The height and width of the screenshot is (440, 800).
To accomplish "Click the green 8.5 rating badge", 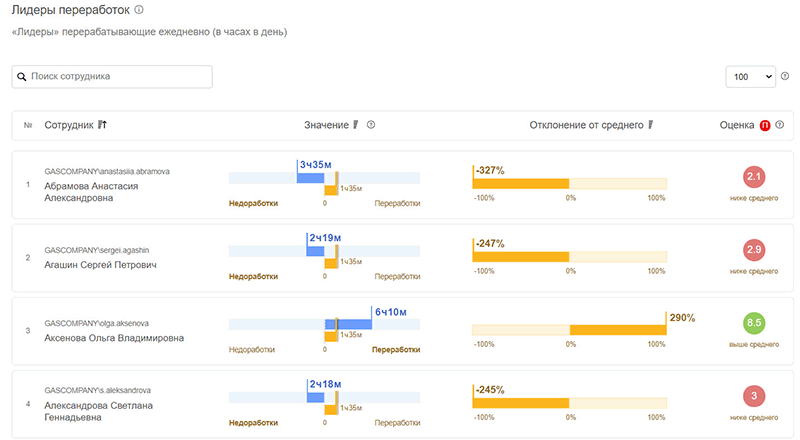I will 754,324.
